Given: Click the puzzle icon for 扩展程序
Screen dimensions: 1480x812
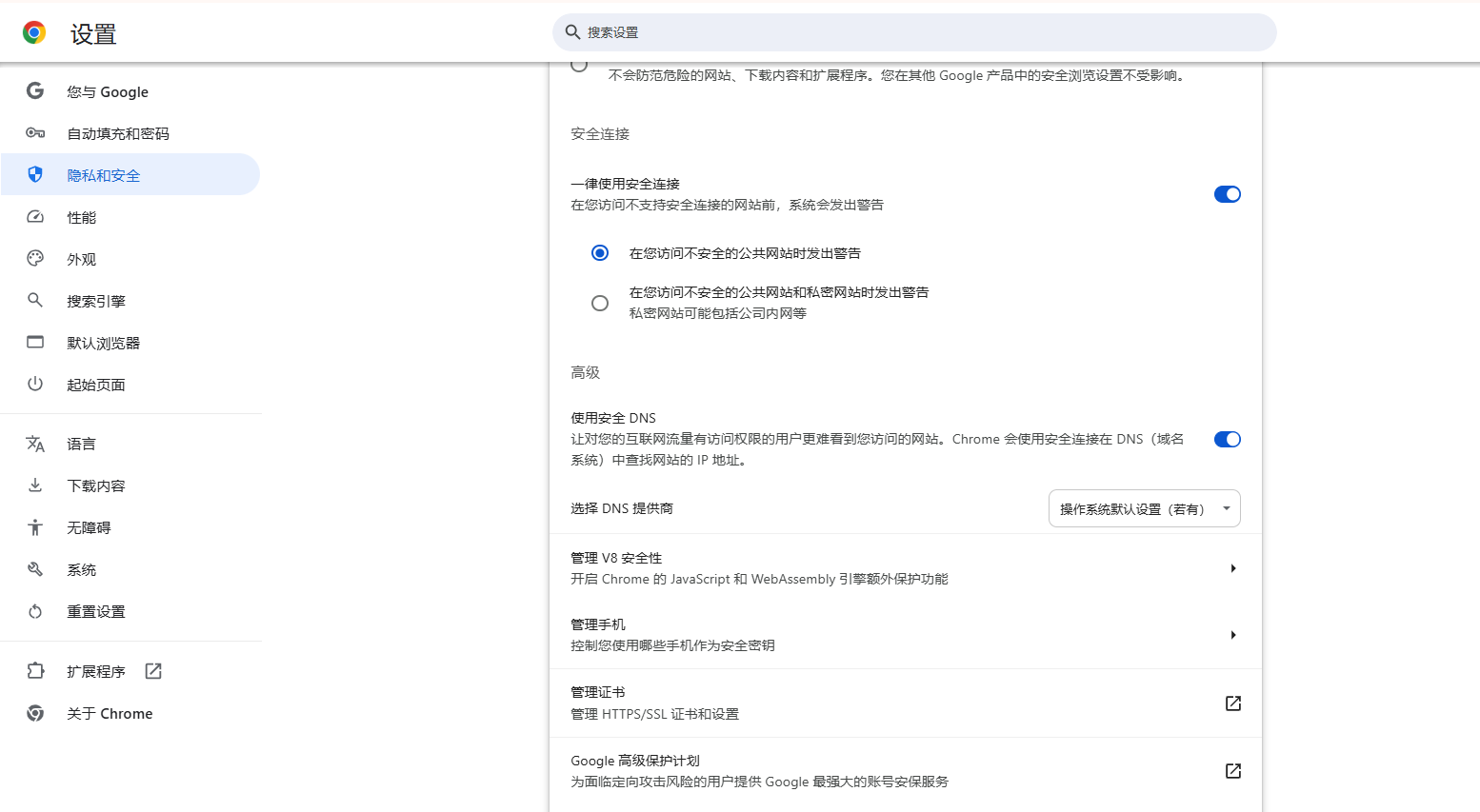Looking at the screenshot, I should 35,671.
